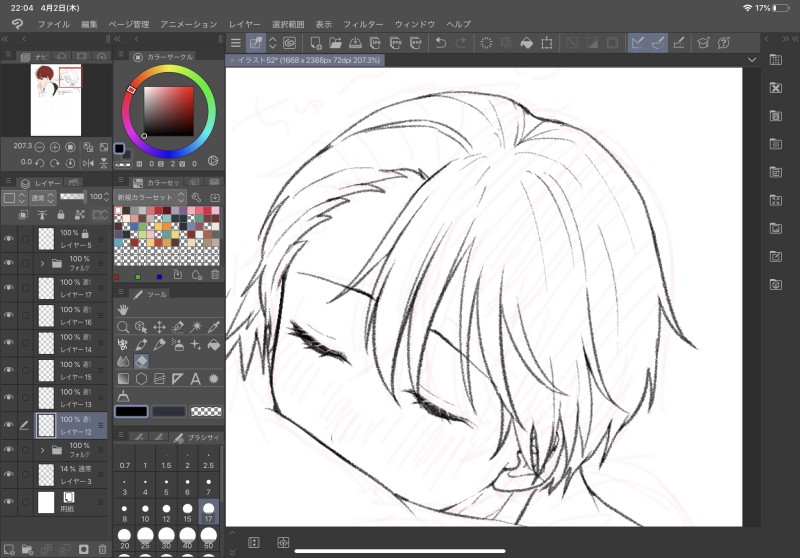This screenshot has width=800, height=558.
Task: Delete layer with trash icon
Action: pyautogui.click(x=102, y=549)
